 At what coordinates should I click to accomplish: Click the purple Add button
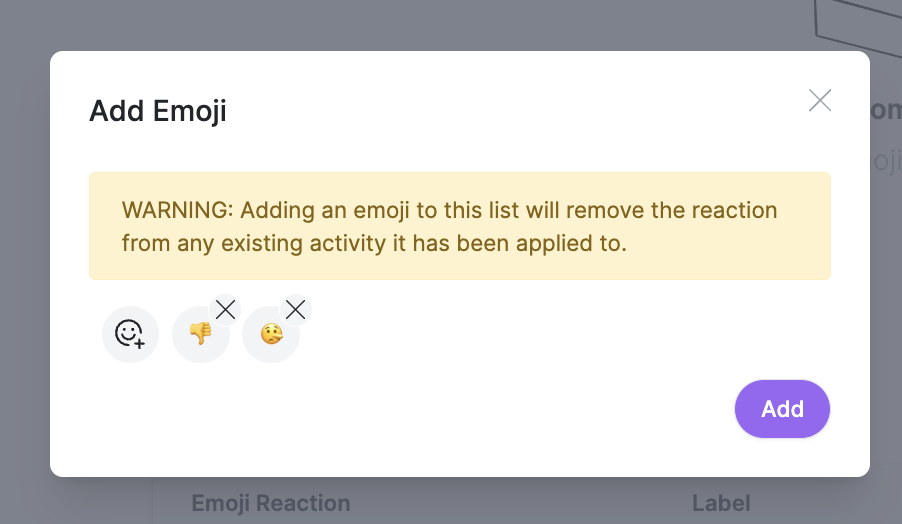(x=782, y=409)
